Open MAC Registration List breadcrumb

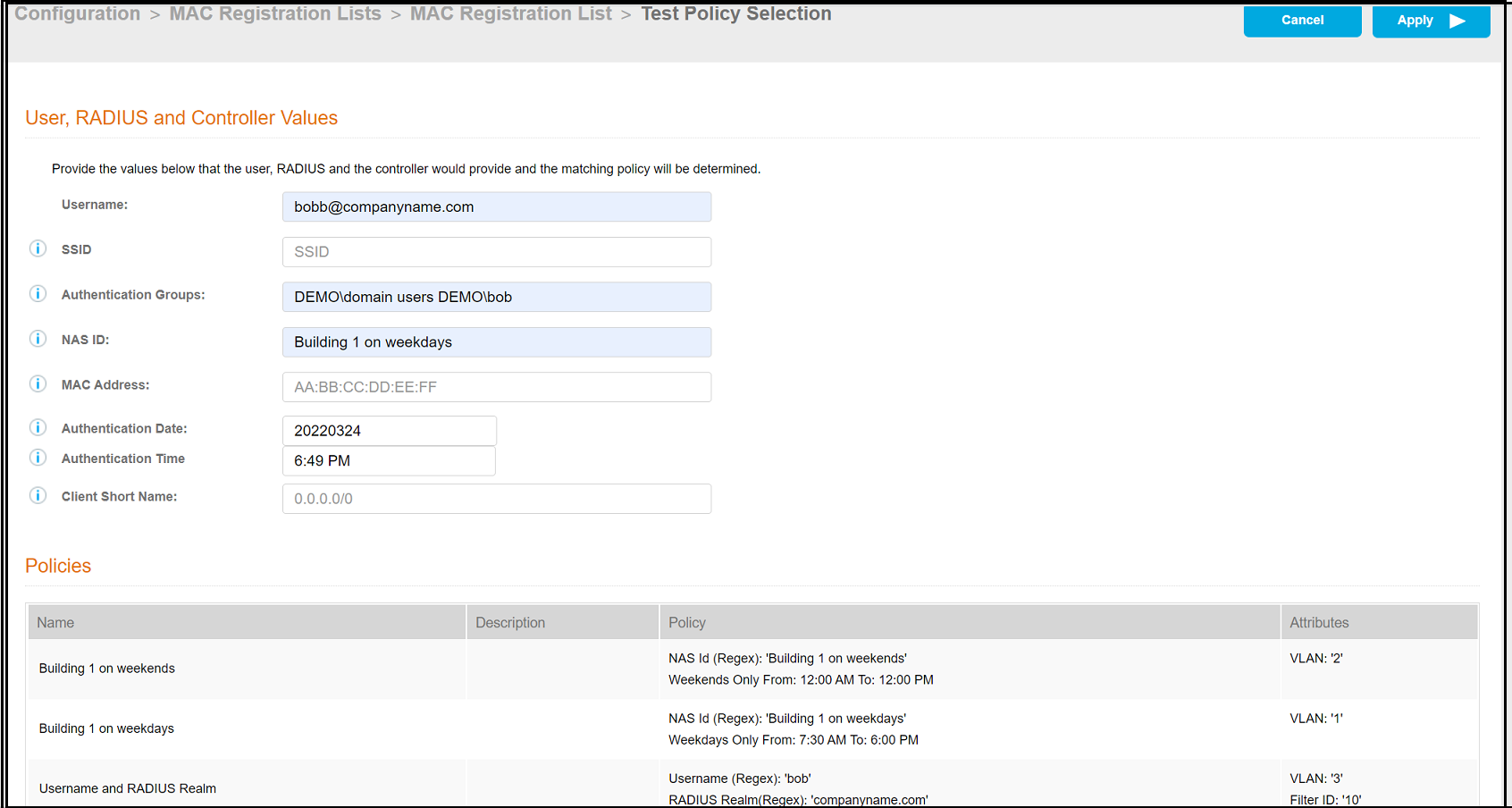coord(511,13)
